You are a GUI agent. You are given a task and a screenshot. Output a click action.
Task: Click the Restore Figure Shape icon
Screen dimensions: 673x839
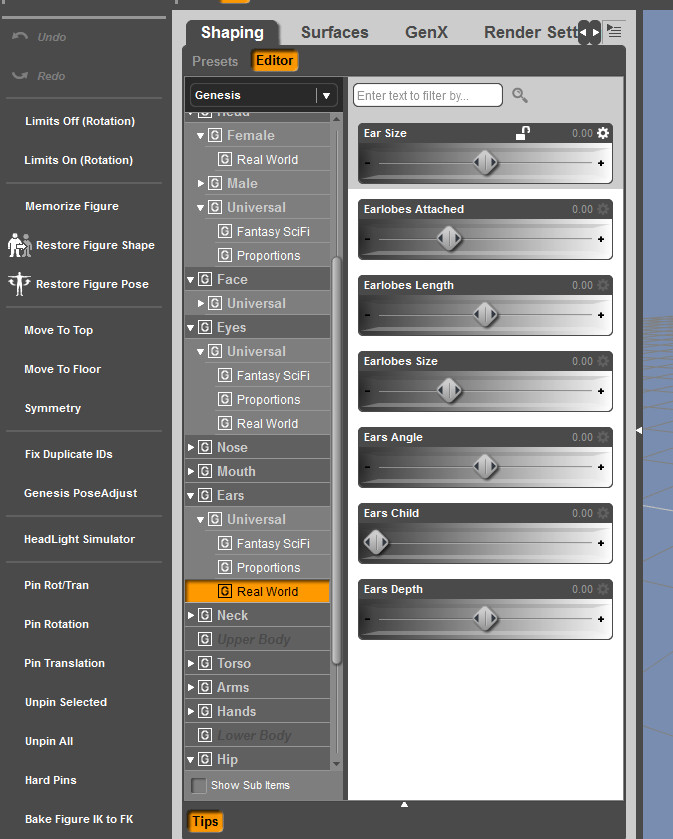[x=20, y=245]
